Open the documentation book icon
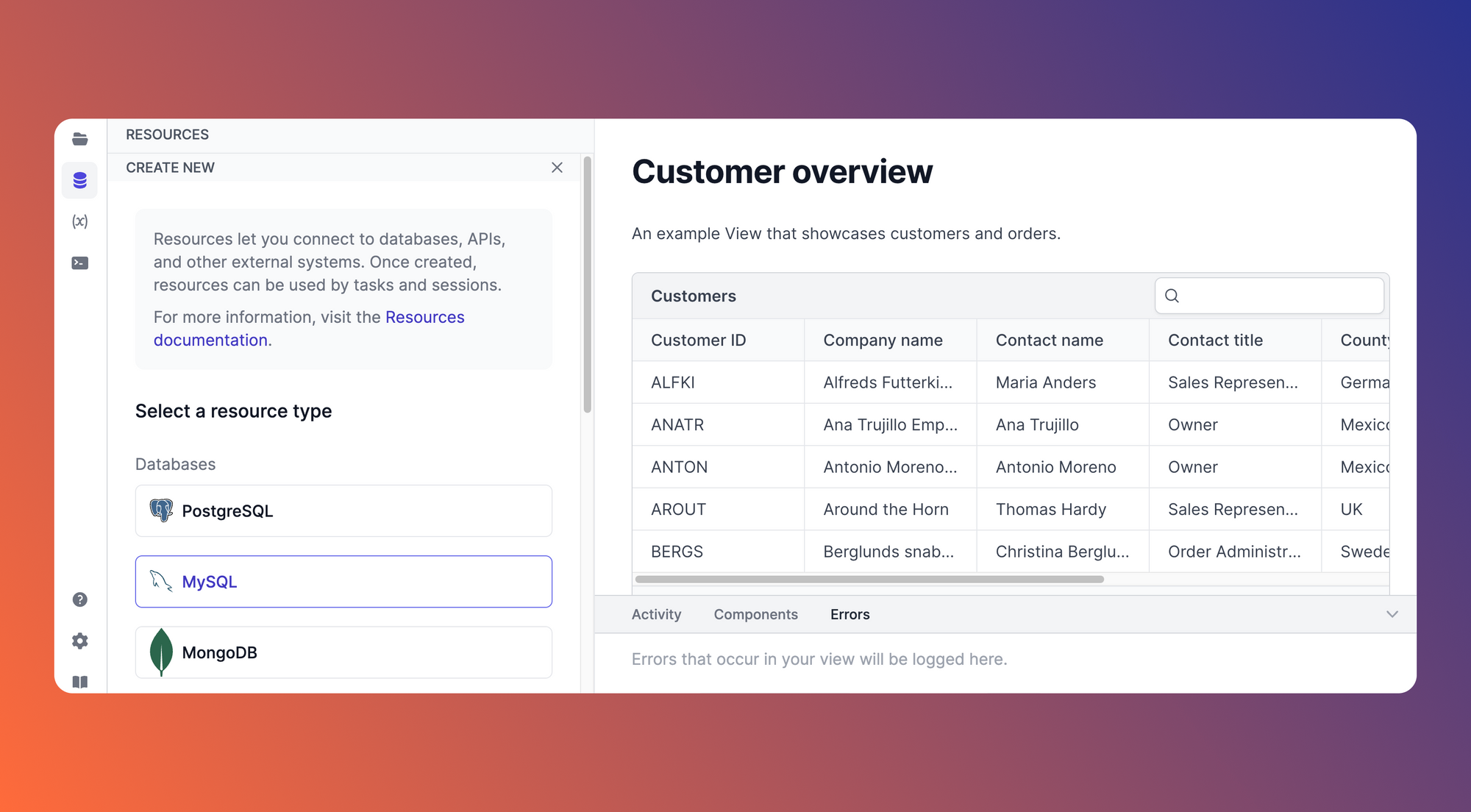 80,682
